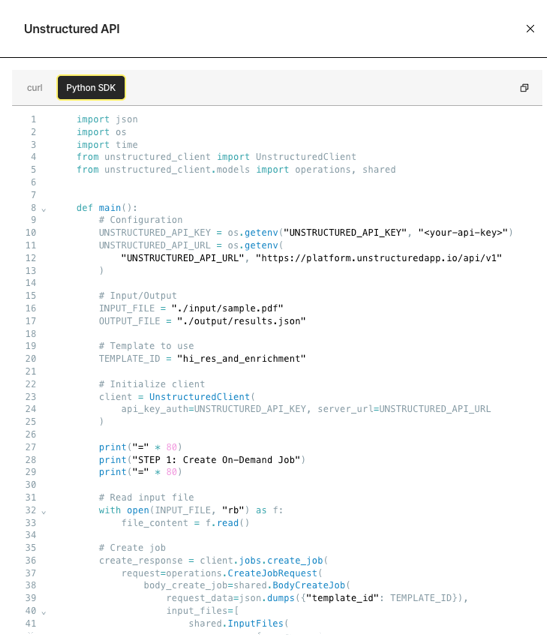The image size is (547, 635).
Task: Click the UnstructuredClient import on line 4
Action: pyautogui.click(x=306, y=157)
